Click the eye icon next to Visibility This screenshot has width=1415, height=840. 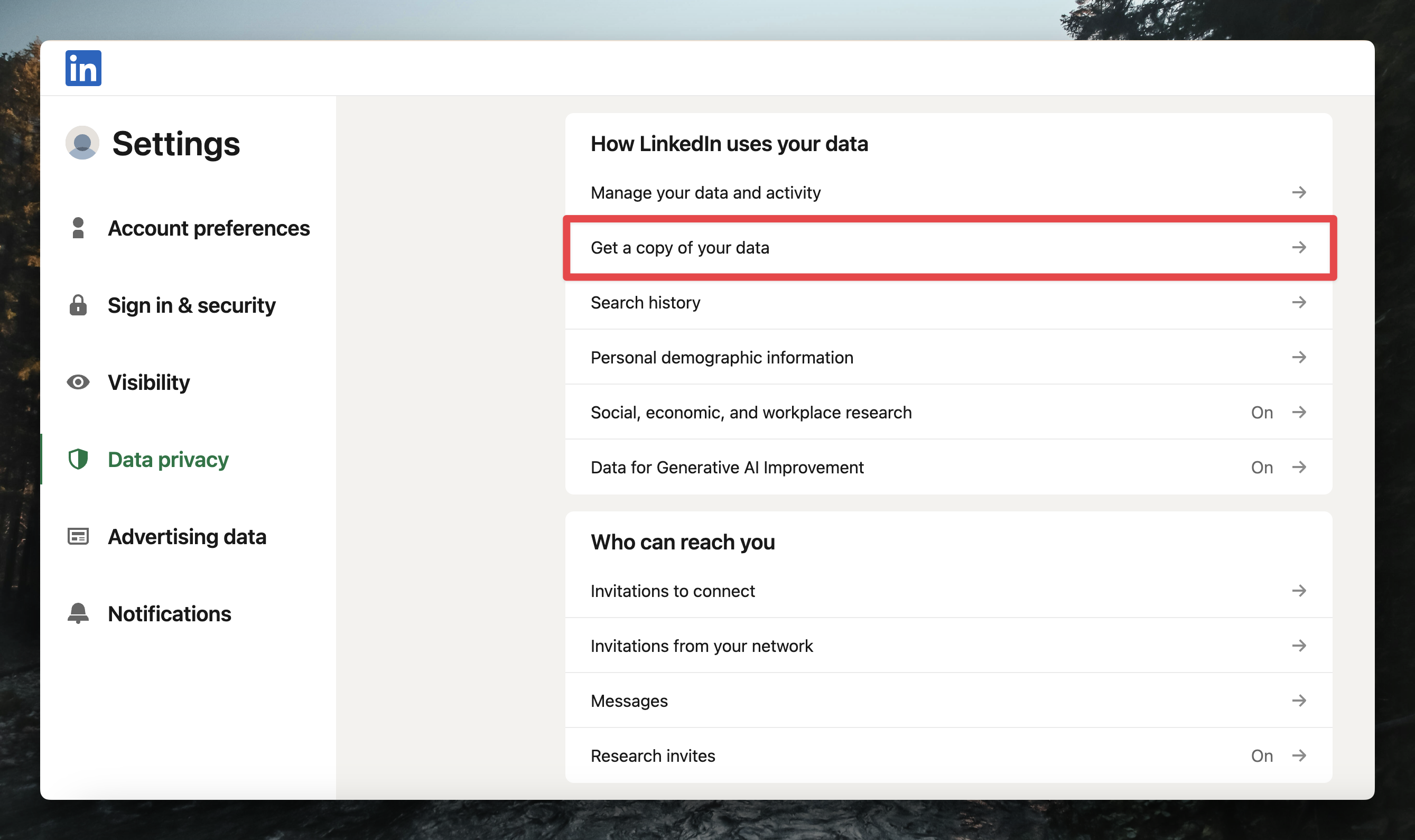(78, 382)
